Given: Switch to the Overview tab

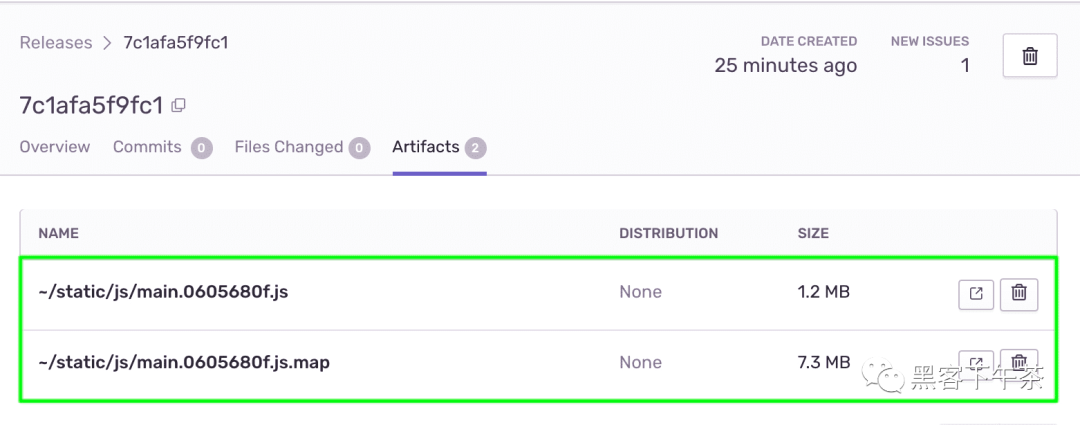Looking at the screenshot, I should pos(54,147).
